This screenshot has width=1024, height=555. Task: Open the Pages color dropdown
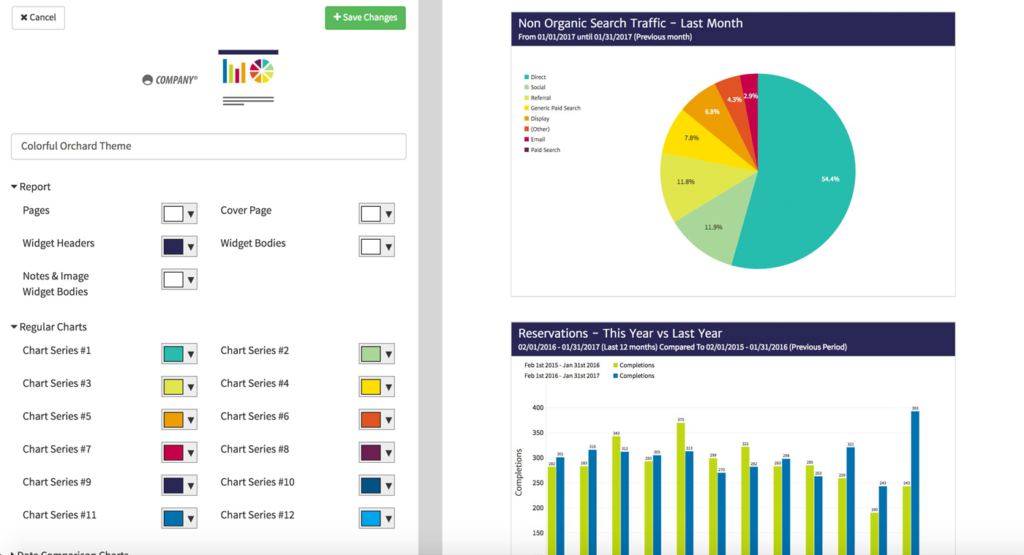(x=179, y=214)
